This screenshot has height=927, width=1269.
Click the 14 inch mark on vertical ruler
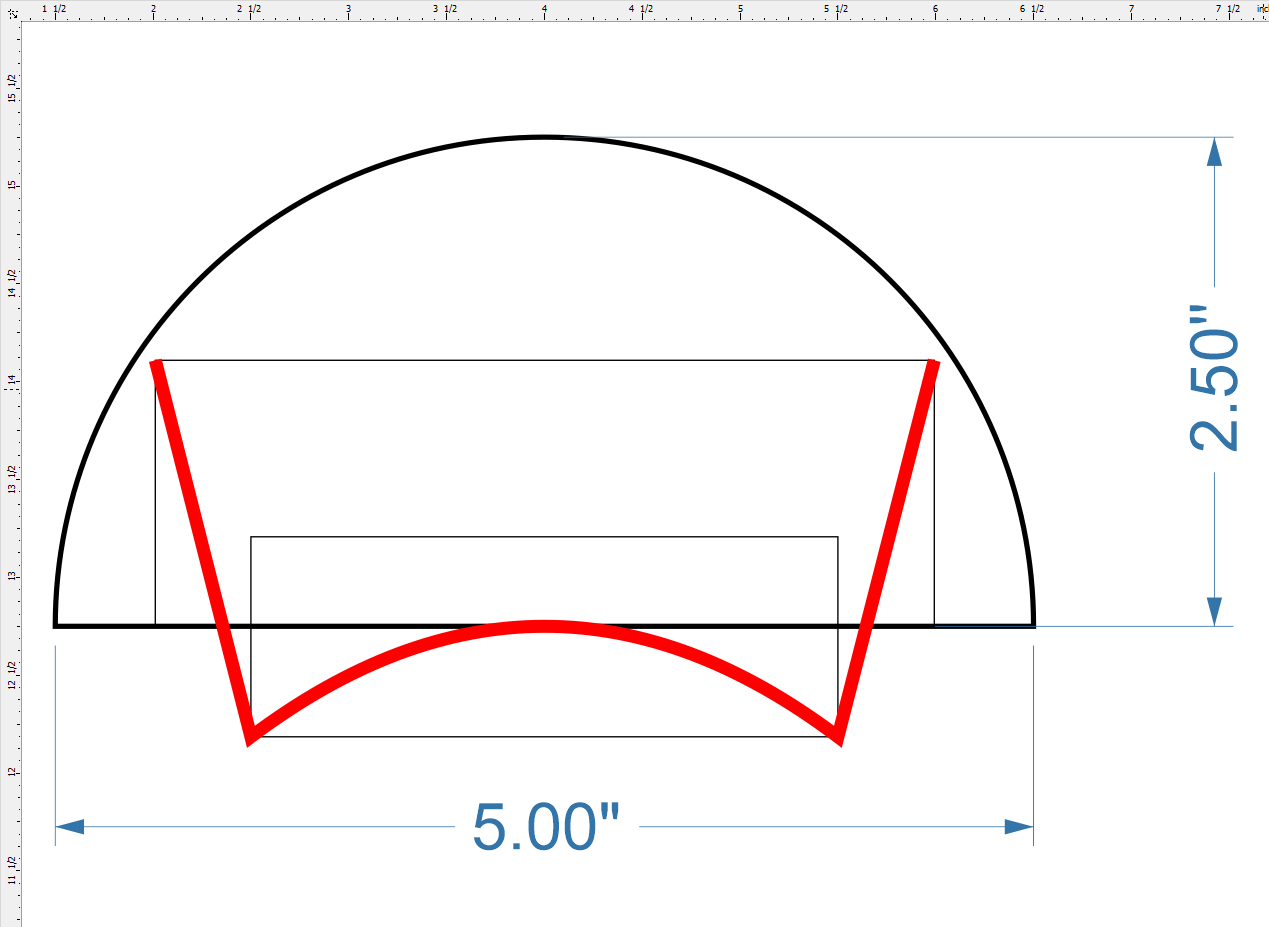(11, 381)
